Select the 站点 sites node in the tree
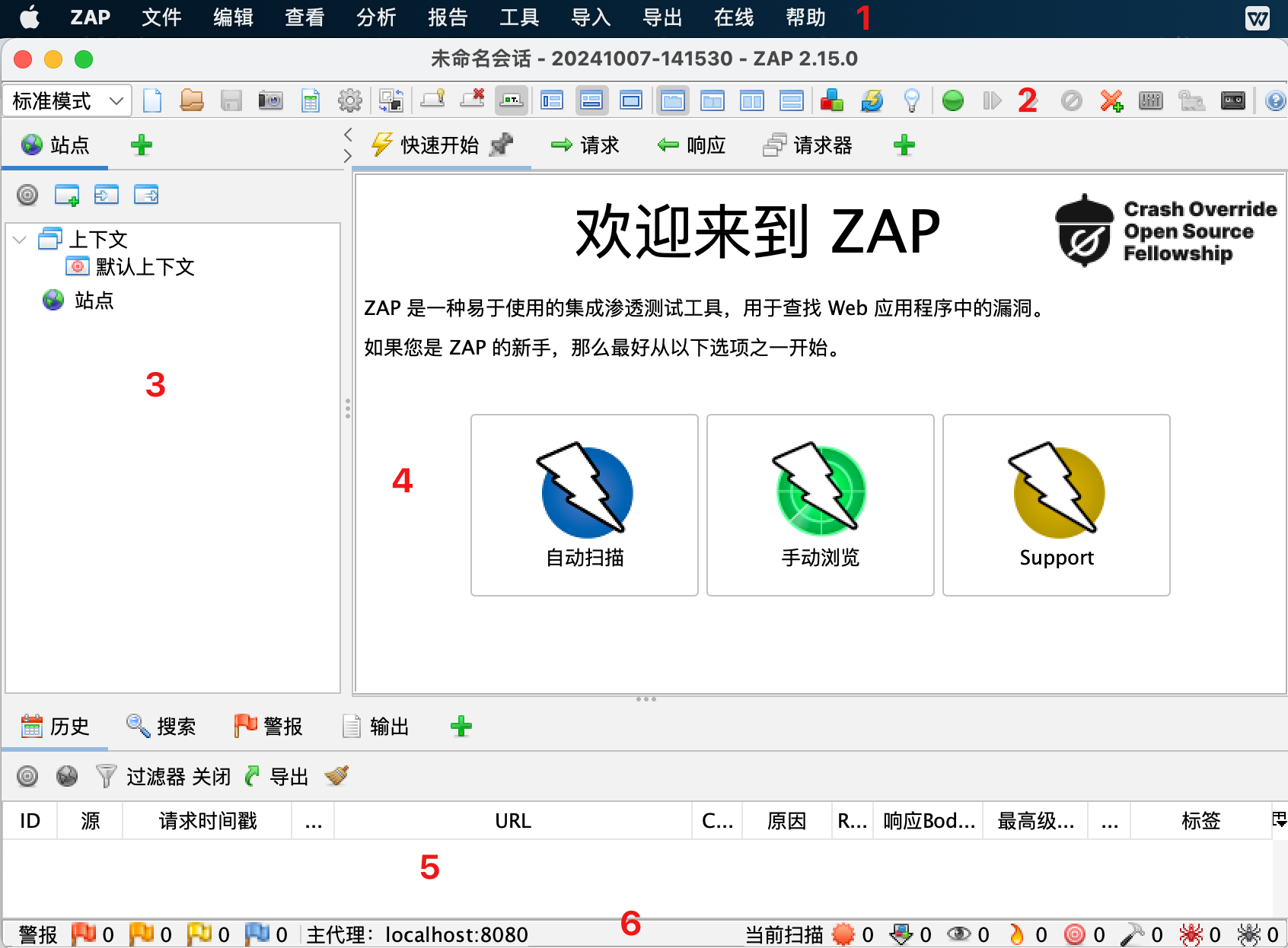The height and width of the screenshot is (948, 1288). click(78, 300)
